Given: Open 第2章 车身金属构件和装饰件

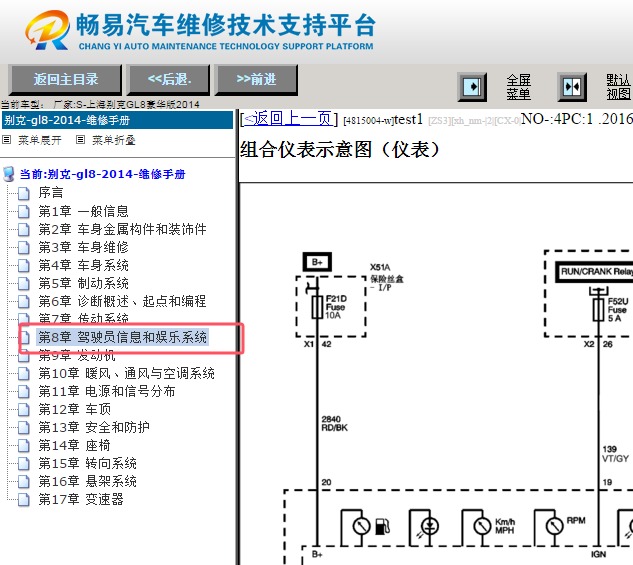Looking at the screenshot, I should 122,229.
